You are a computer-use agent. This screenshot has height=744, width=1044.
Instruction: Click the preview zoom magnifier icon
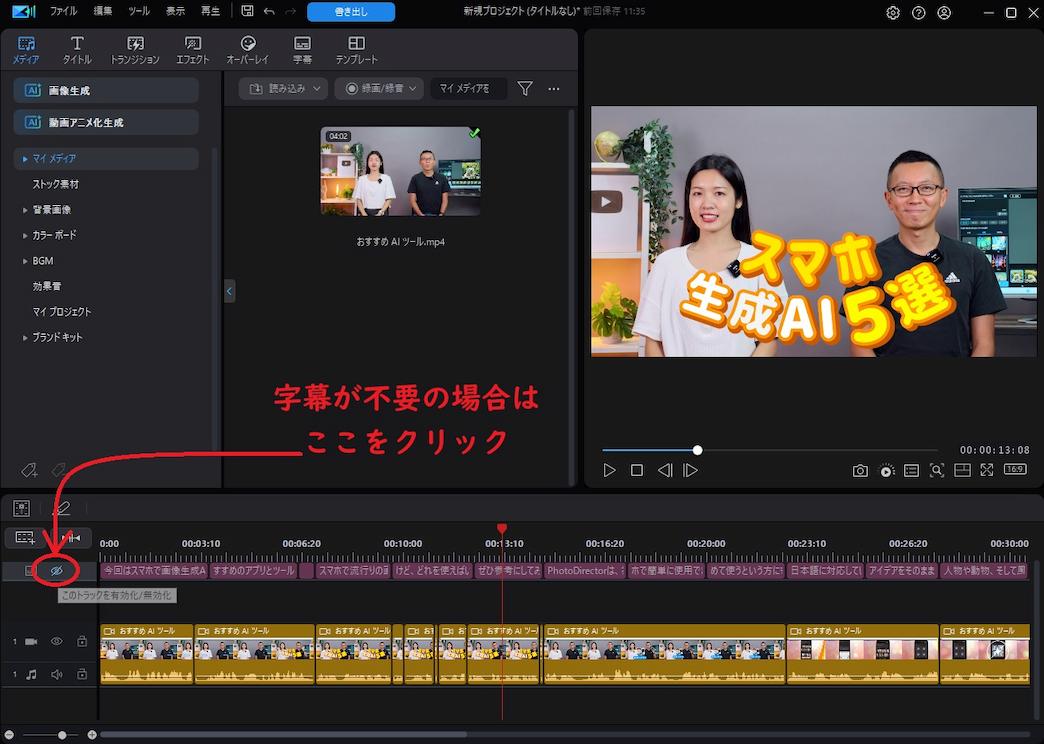[937, 470]
